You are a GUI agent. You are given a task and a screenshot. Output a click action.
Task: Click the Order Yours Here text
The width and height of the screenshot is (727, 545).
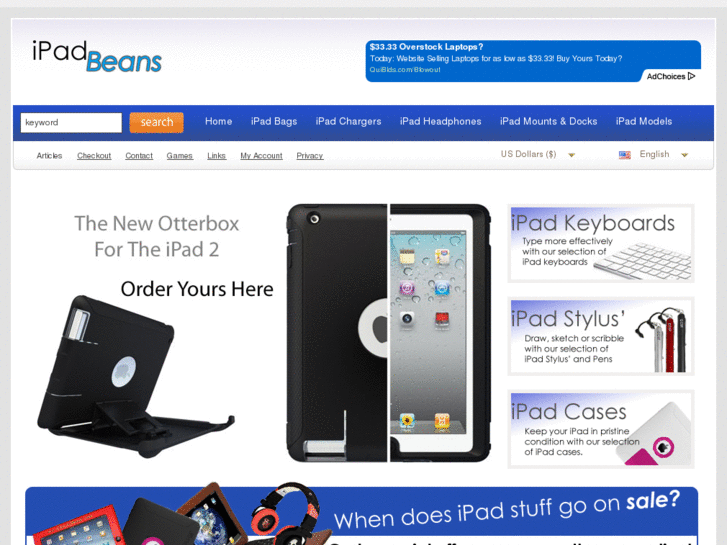(x=197, y=289)
